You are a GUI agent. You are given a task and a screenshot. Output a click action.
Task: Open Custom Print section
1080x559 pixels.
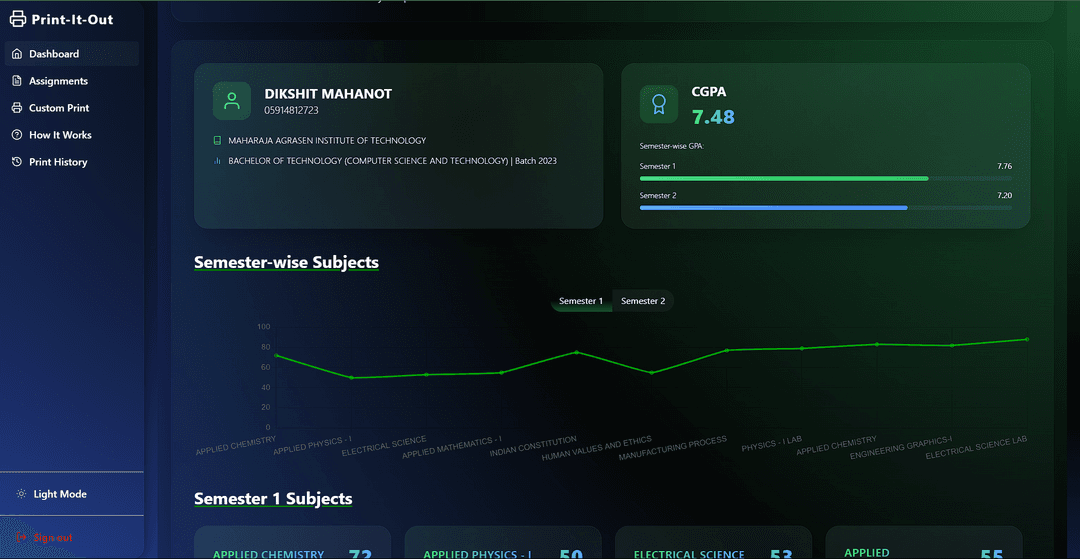[x=72, y=108]
